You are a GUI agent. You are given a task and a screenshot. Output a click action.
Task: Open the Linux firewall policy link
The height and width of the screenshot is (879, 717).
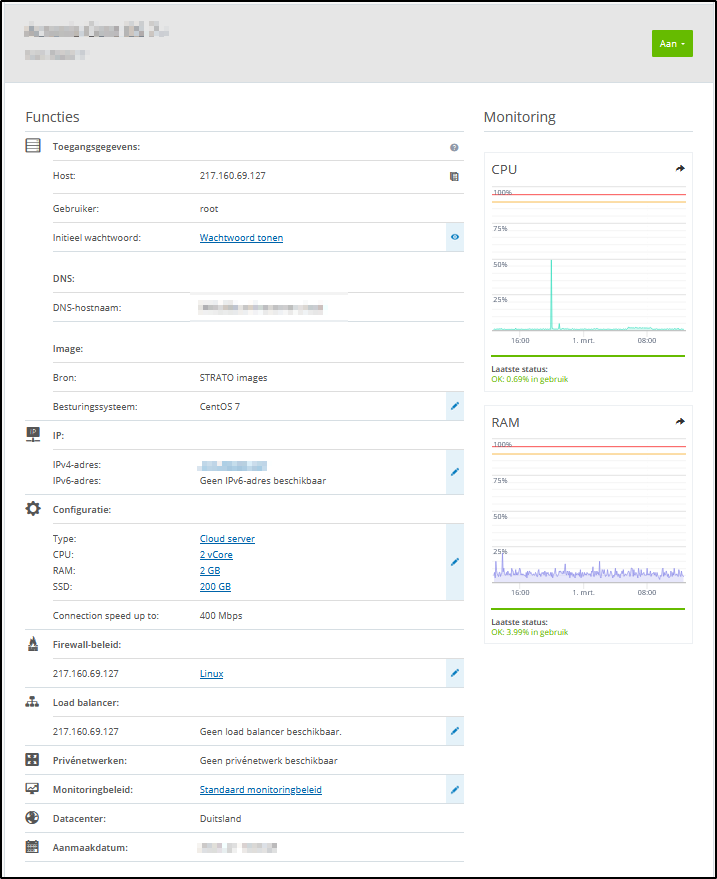[x=211, y=674]
